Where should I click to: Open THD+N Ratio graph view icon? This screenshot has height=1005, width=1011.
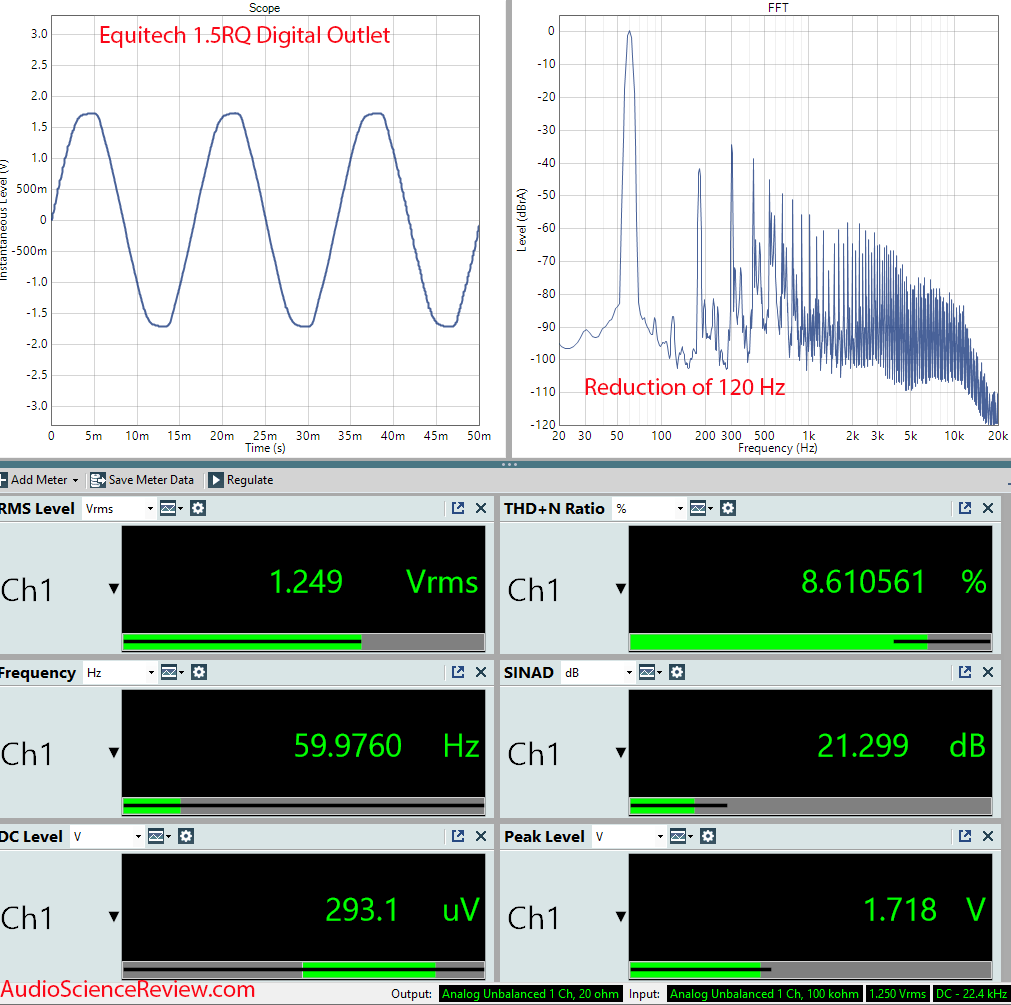coord(701,509)
